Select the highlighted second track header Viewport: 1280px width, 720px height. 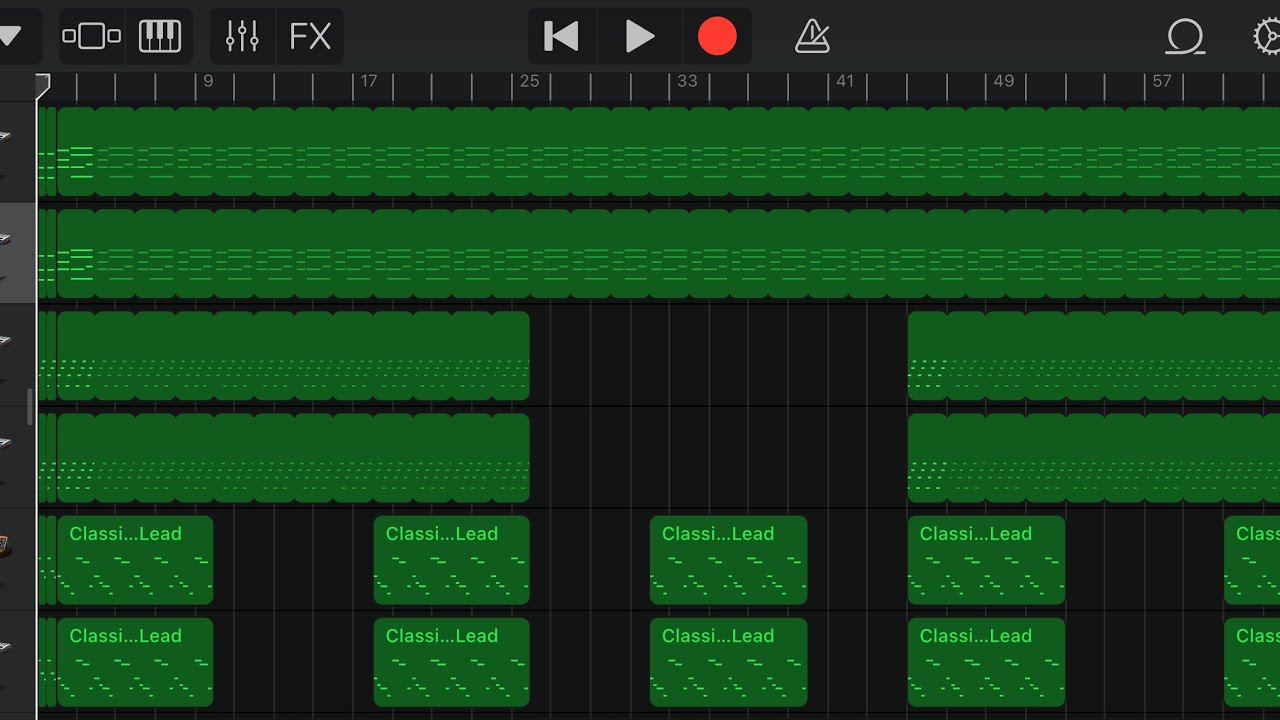pos(18,253)
